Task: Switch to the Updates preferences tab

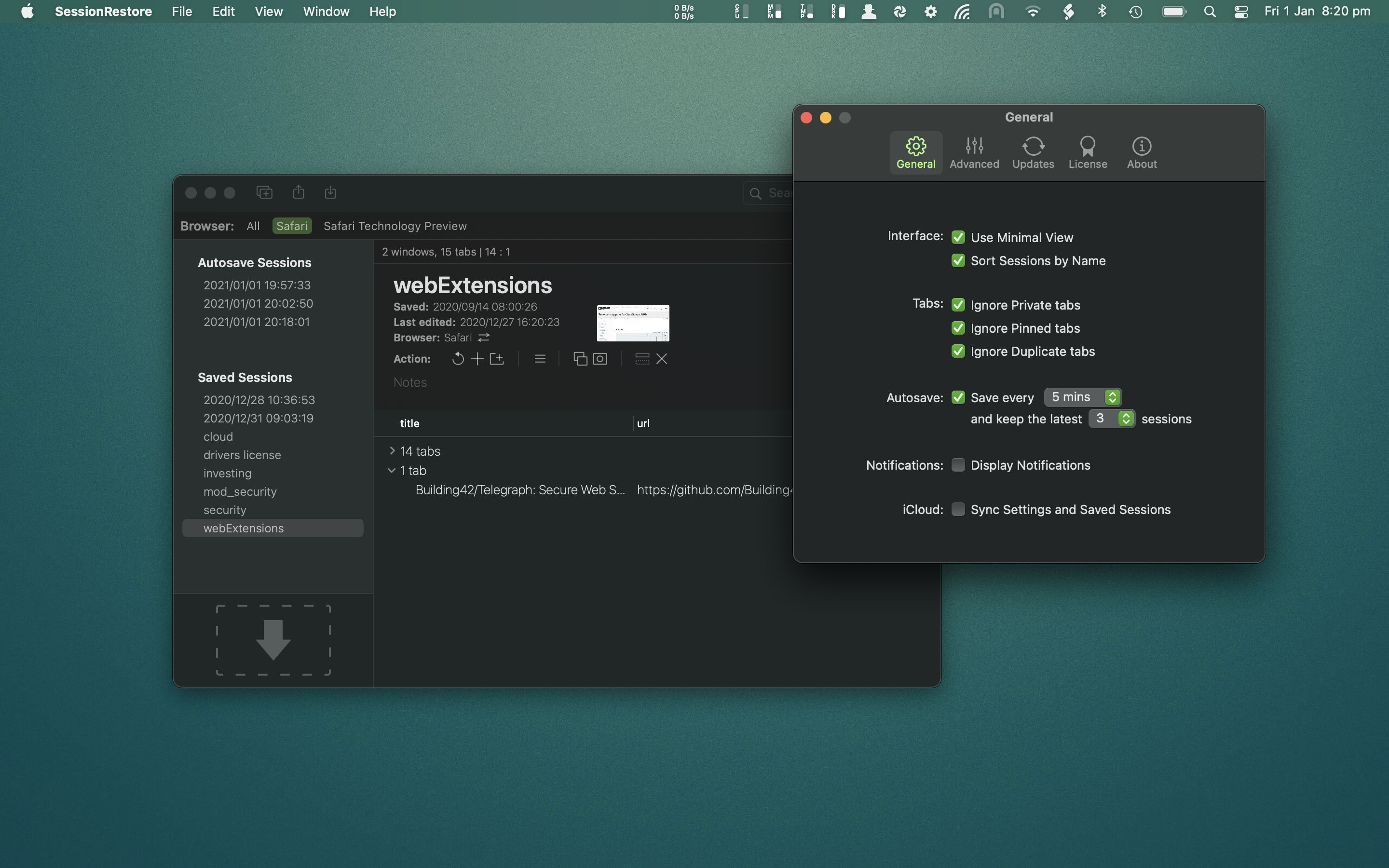Action: [x=1033, y=153]
